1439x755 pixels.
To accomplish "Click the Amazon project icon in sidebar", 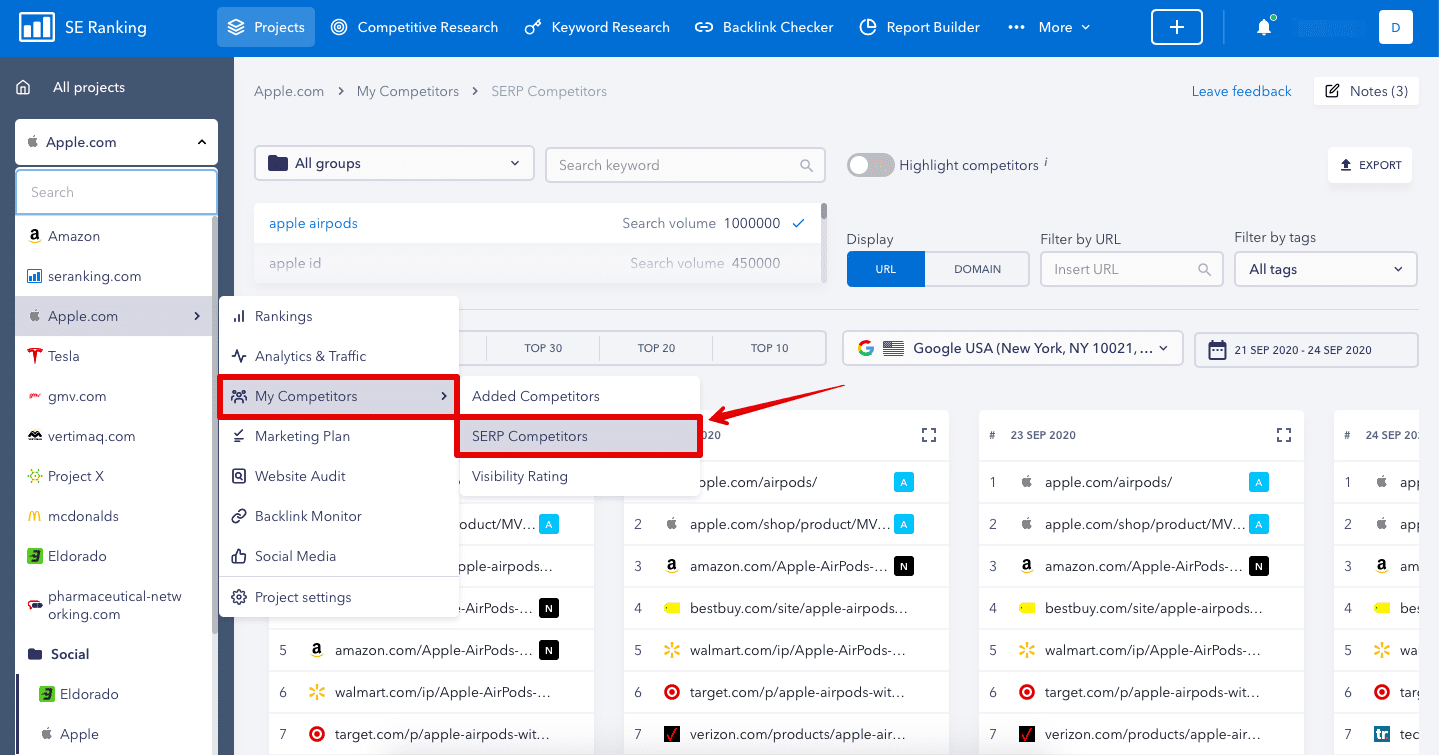I will (34, 236).
